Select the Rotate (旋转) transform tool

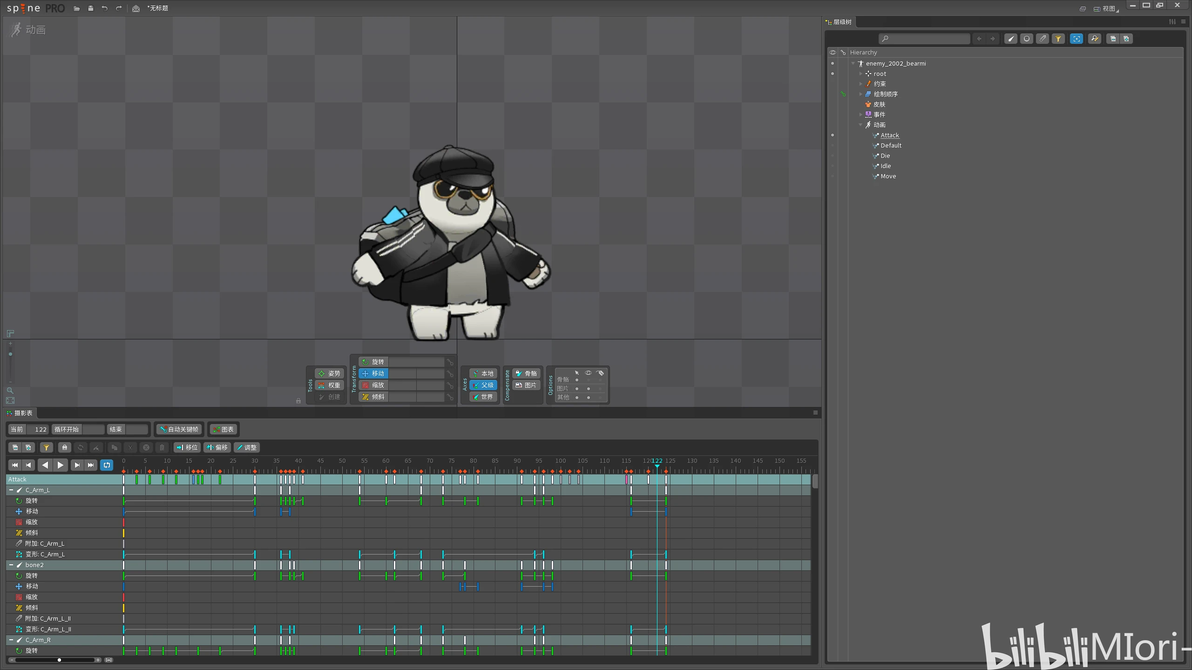[372, 362]
